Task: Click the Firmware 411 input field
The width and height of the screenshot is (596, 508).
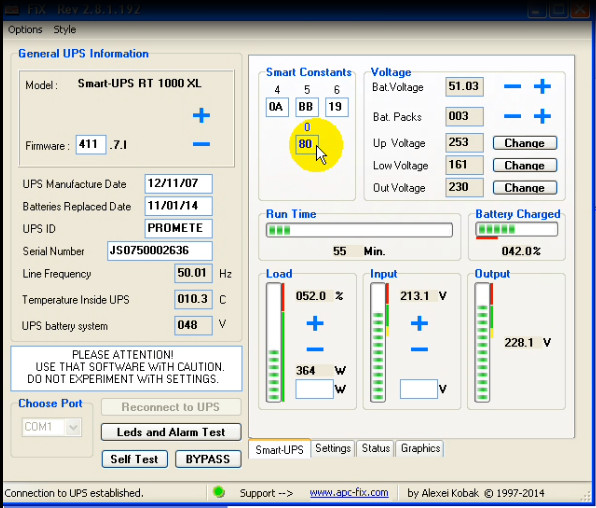Action: (x=91, y=144)
